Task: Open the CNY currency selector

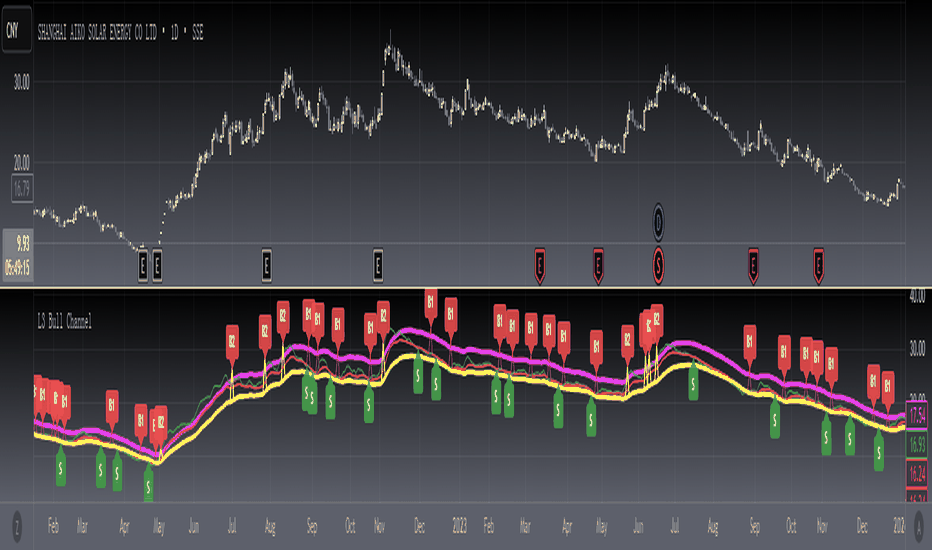Action: coord(15,30)
